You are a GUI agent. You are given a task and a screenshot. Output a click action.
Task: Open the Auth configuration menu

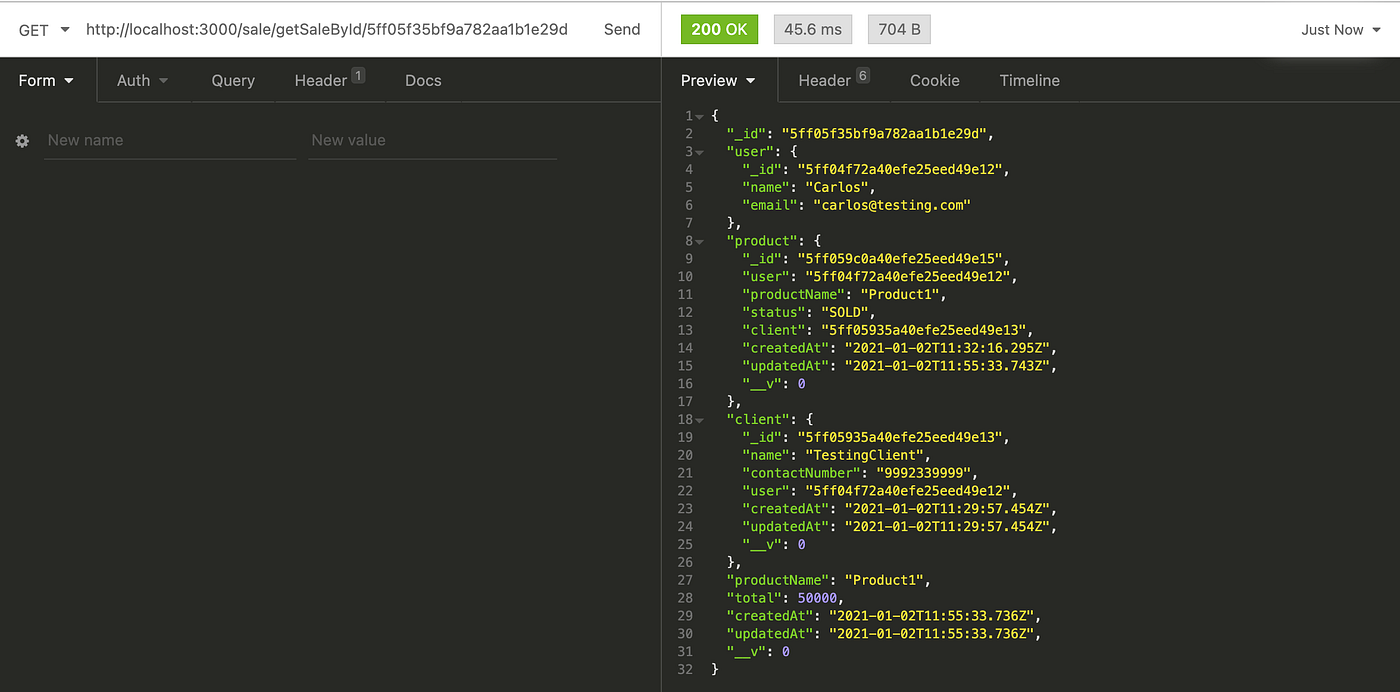click(142, 80)
